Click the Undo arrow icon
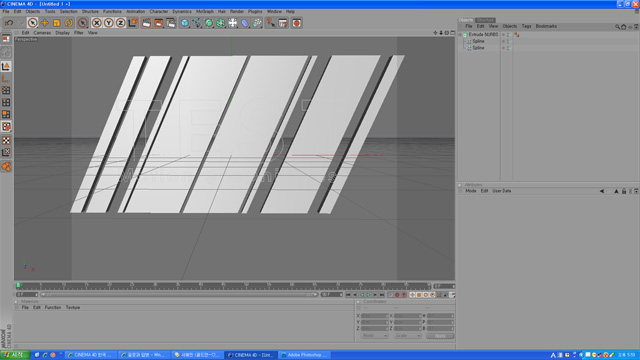This screenshot has height=360, width=640. 9,23
